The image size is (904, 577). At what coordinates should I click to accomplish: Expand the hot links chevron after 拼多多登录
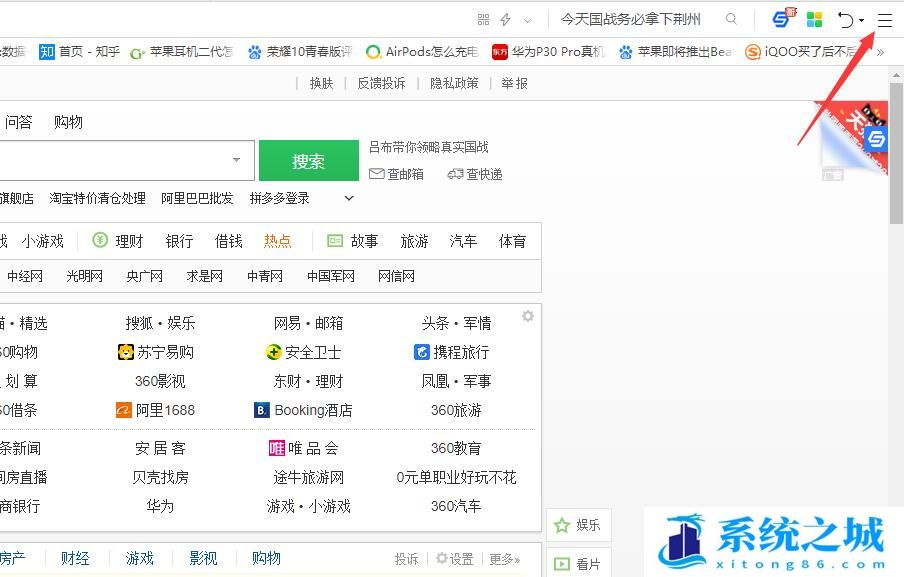349,198
